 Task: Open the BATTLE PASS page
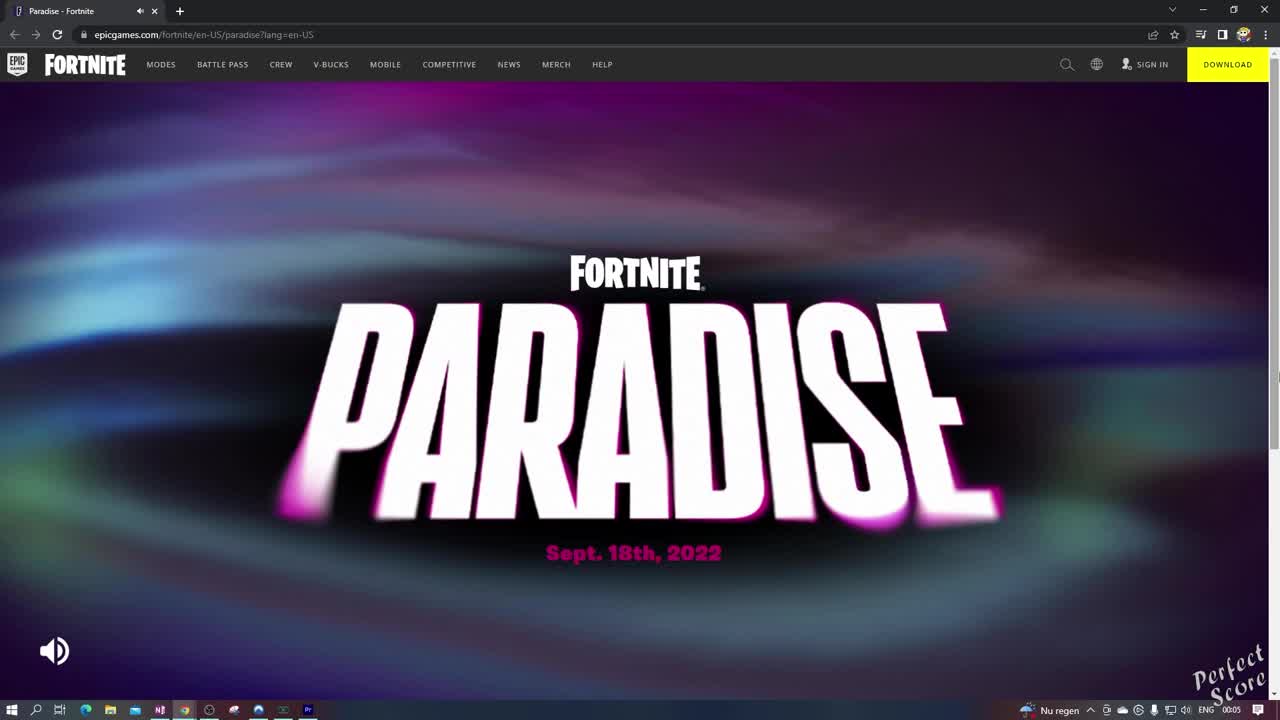[222, 65]
